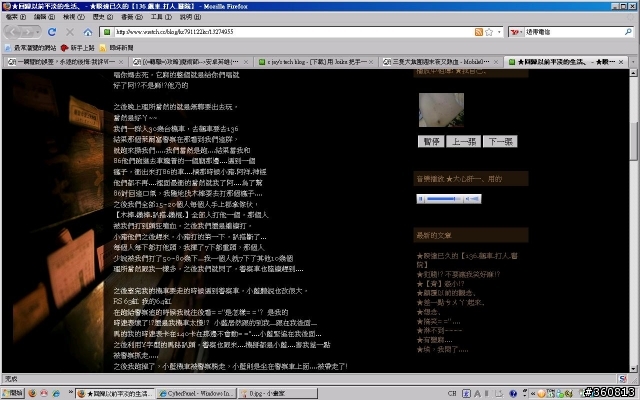Open the last recent post '★唉，我悶了.....'
The height and width of the screenshot is (400, 640).
tap(442, 349)
